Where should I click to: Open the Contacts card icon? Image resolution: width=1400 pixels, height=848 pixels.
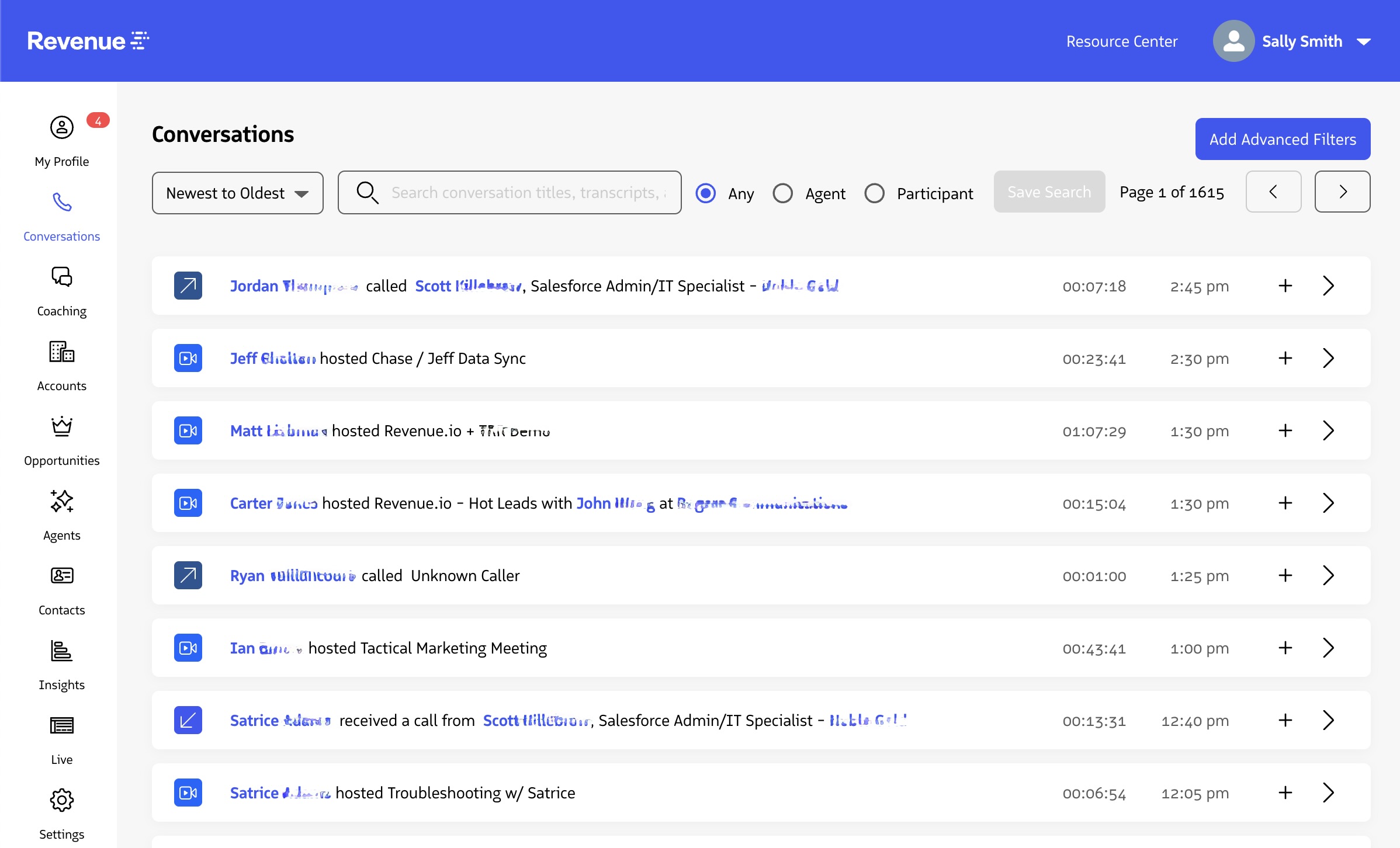coord(62,576)
